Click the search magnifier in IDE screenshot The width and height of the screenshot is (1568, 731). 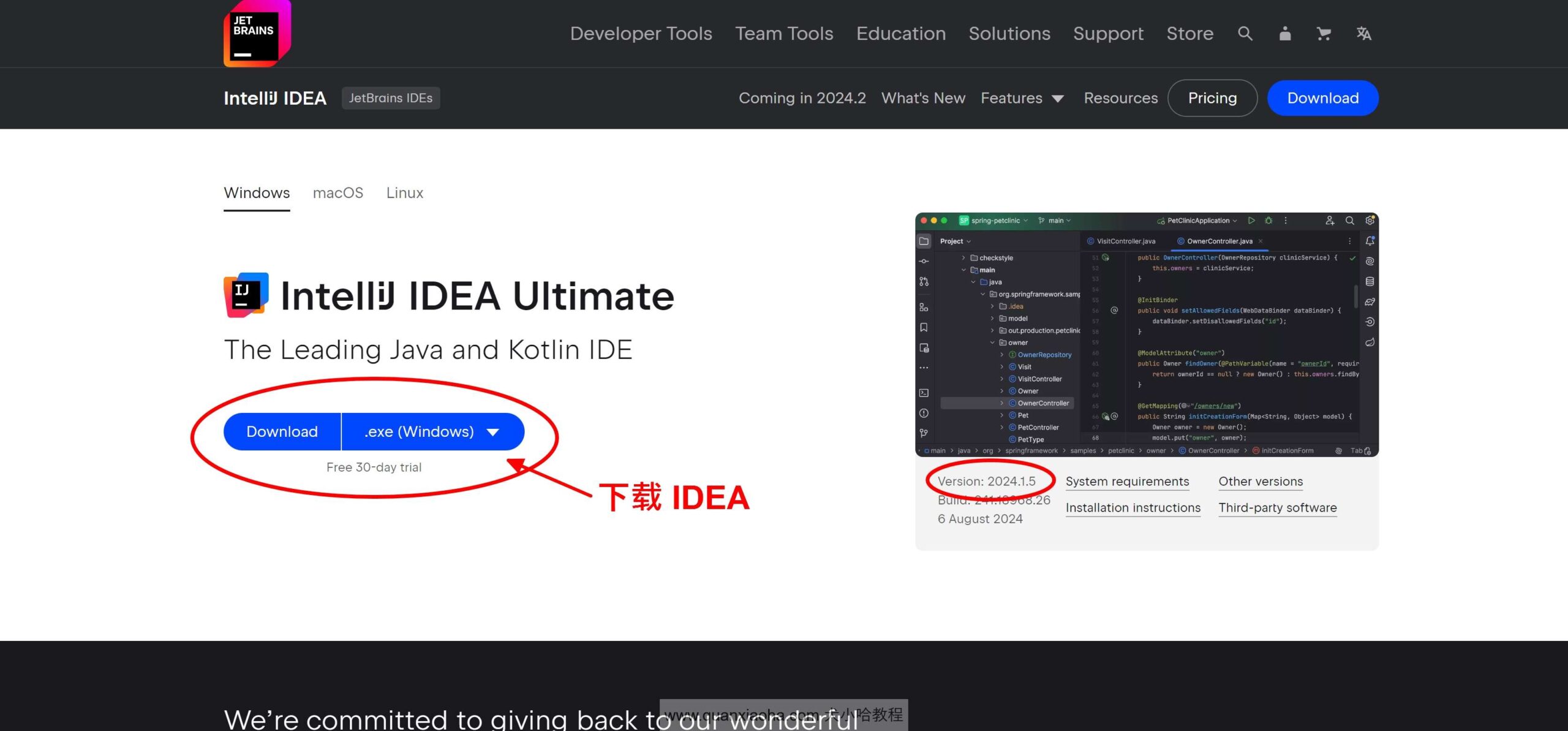click(x=1349, y=221)
